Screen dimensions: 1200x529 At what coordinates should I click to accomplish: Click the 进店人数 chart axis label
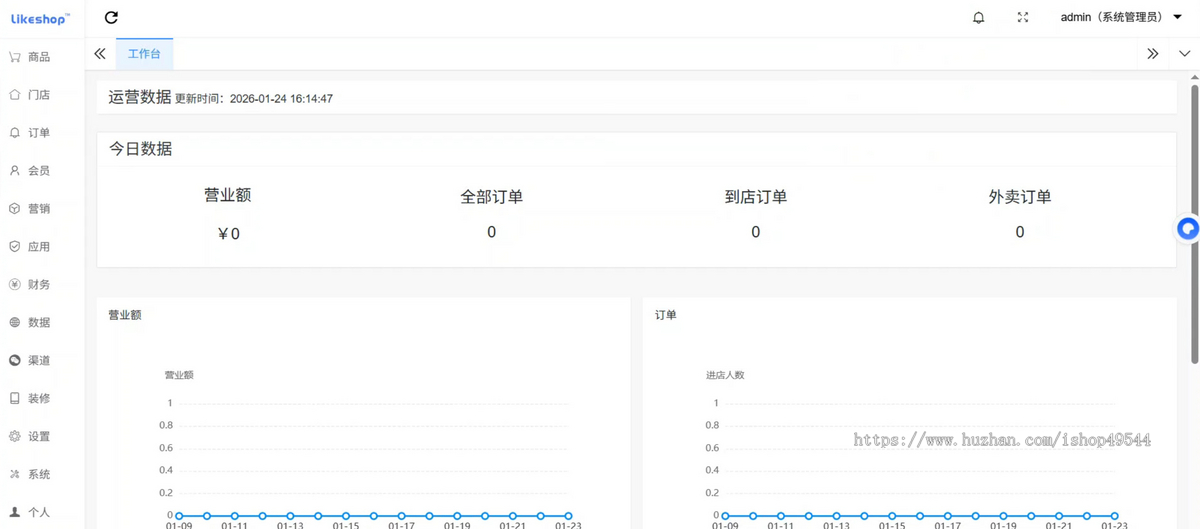click(725, 375)
